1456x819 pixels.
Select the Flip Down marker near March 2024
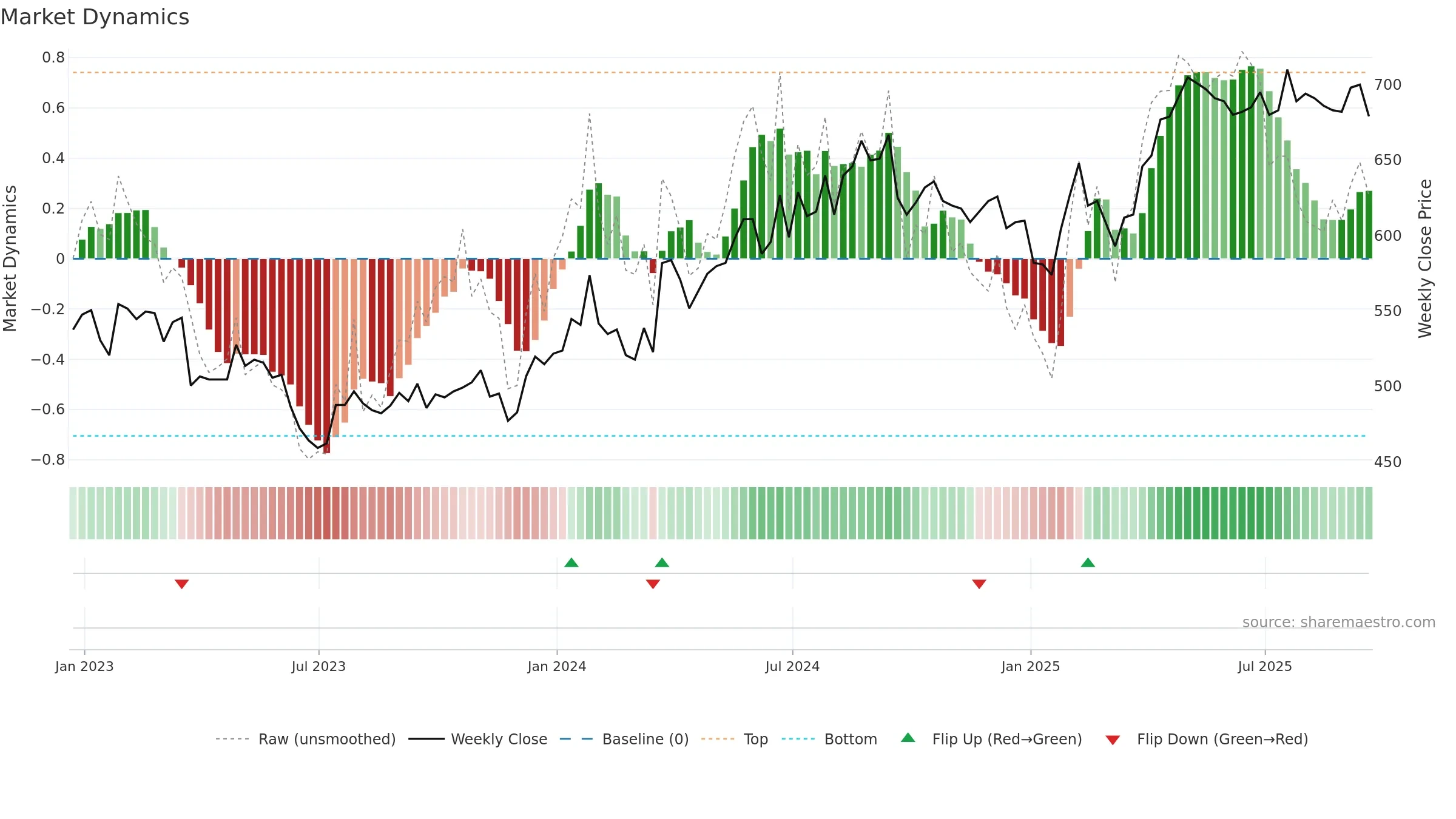coord(653,584)
